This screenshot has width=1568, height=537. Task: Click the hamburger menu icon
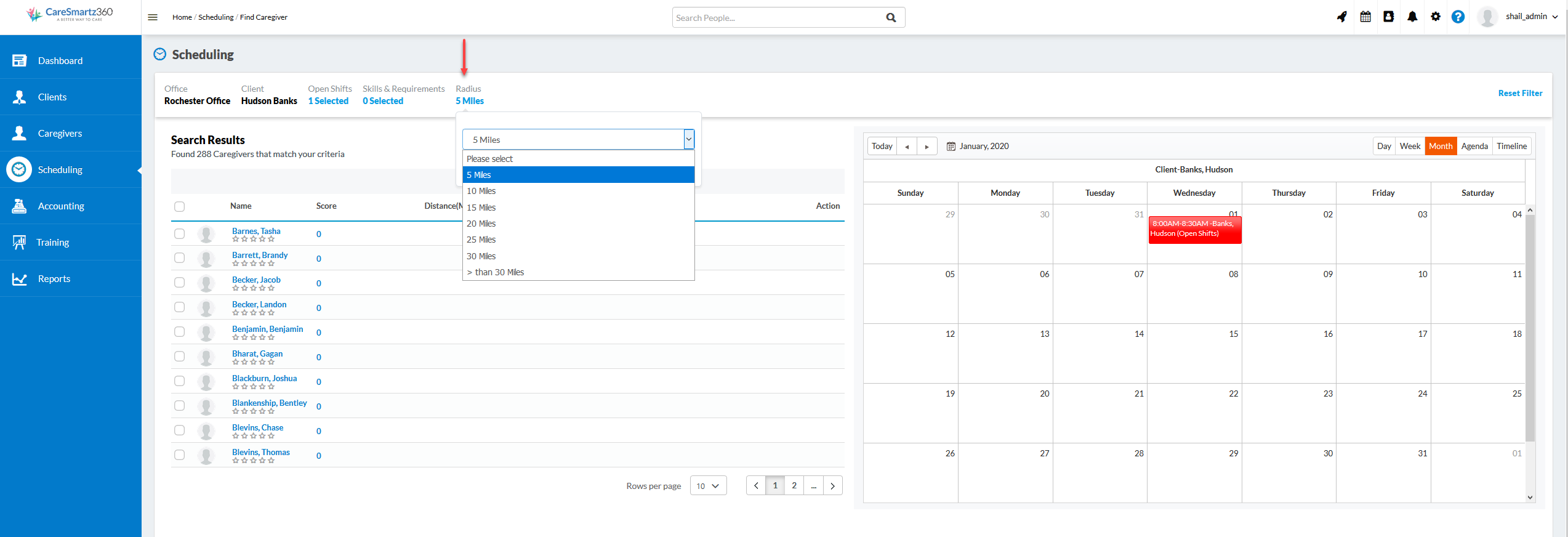153,17
